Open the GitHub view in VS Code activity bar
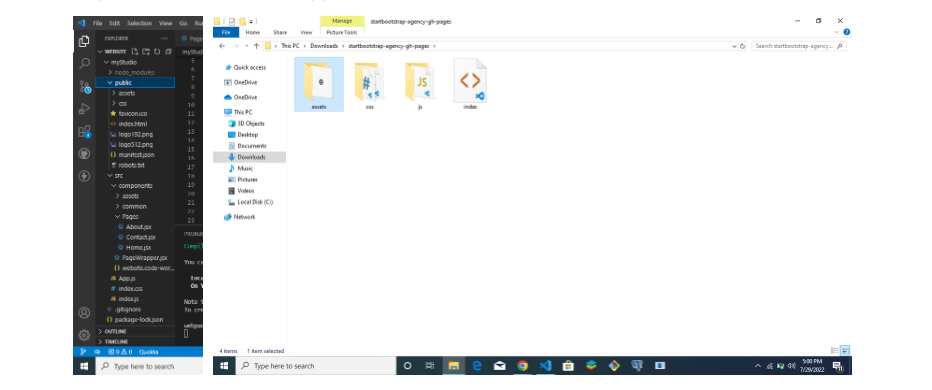The width and height of the screenshot is (932, 390). 84,154
